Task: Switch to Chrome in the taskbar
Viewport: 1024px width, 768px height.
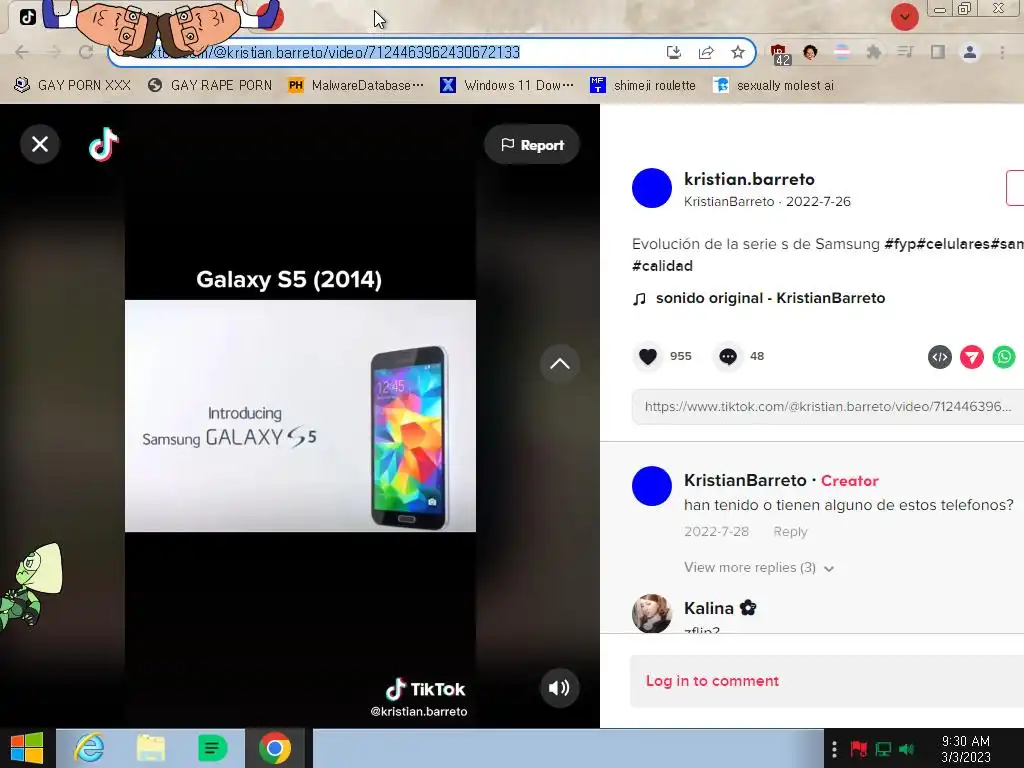Action: (x=275, y=748)
